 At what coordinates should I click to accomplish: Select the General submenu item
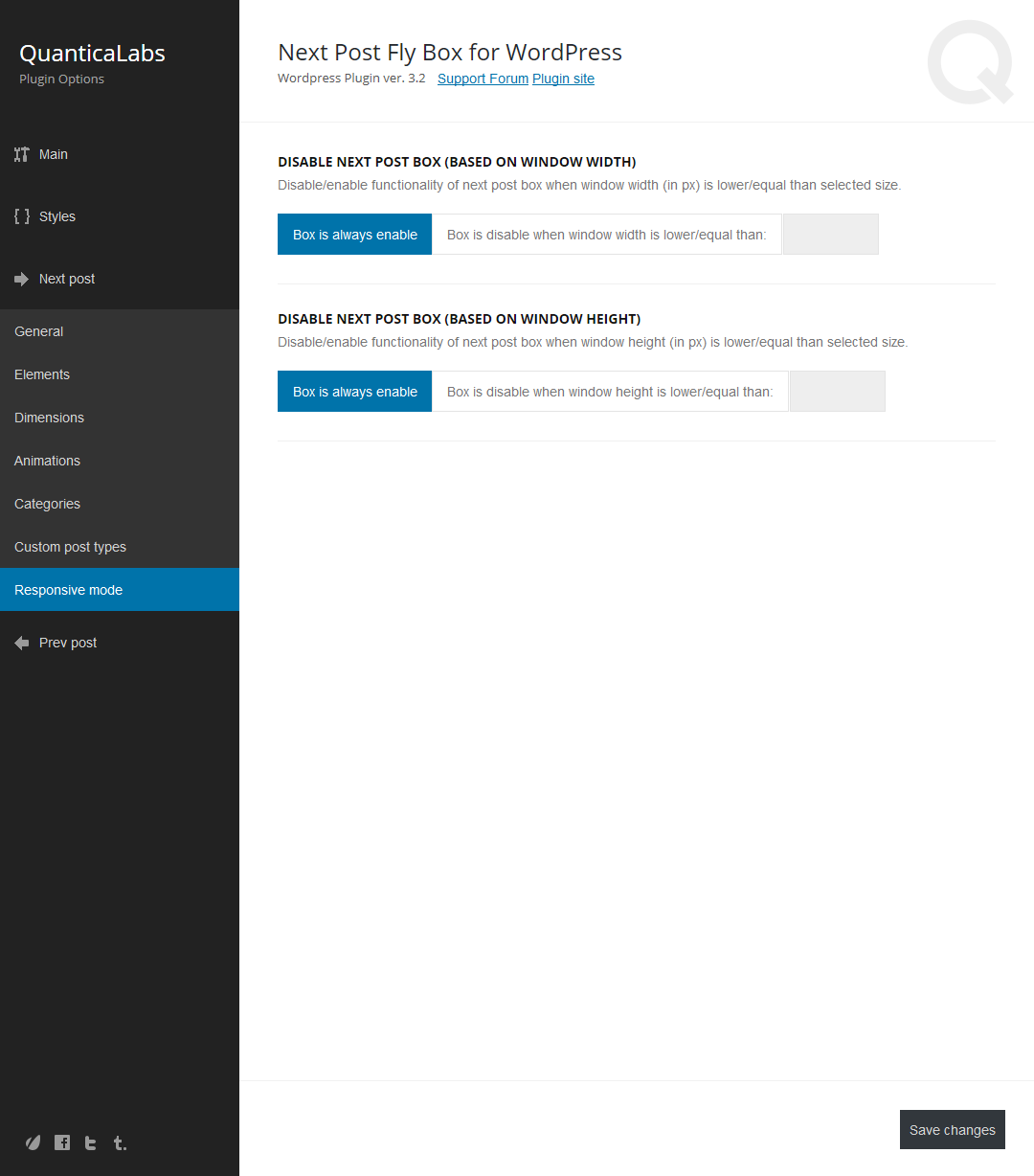[x=120, y=331]
